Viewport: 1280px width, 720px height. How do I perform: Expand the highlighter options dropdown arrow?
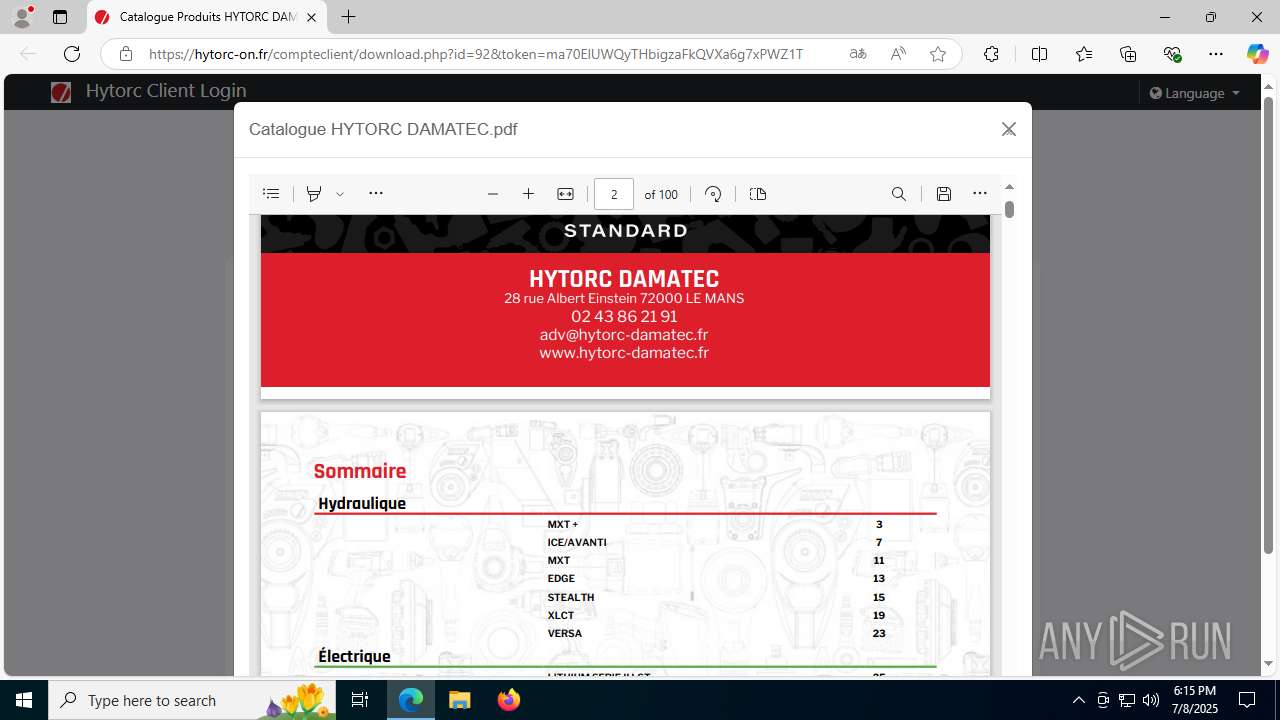click(x=340, y=194)
